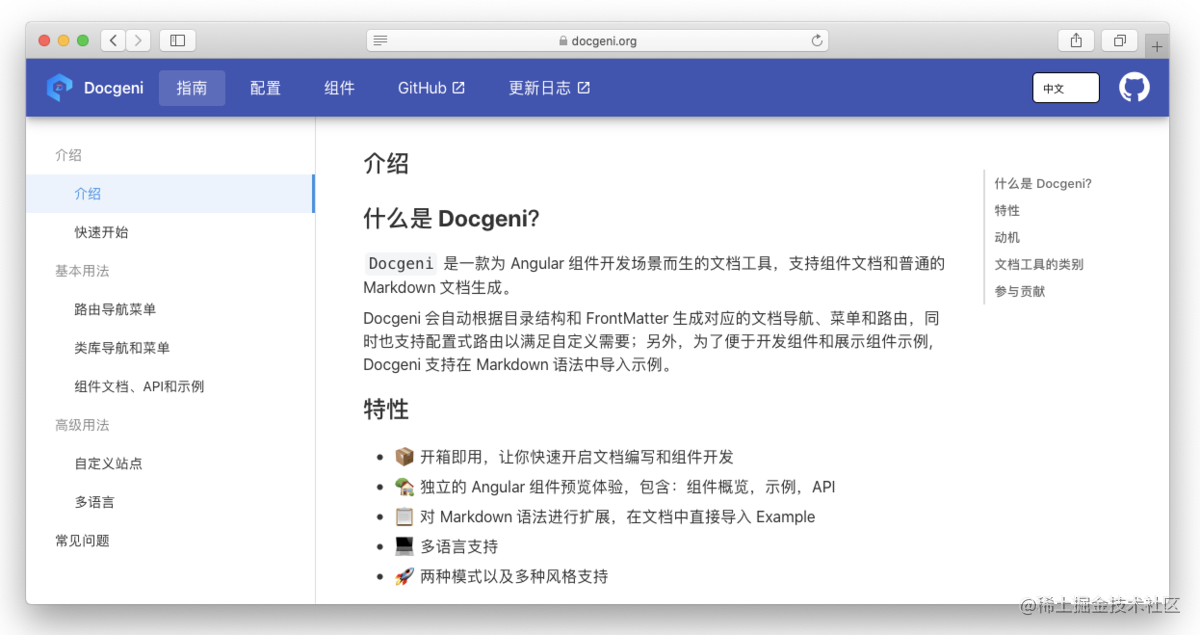This screenshot has width=1200, height=635.
Task: Click the Docgeni logo icon
Action: tap(59, 88)
